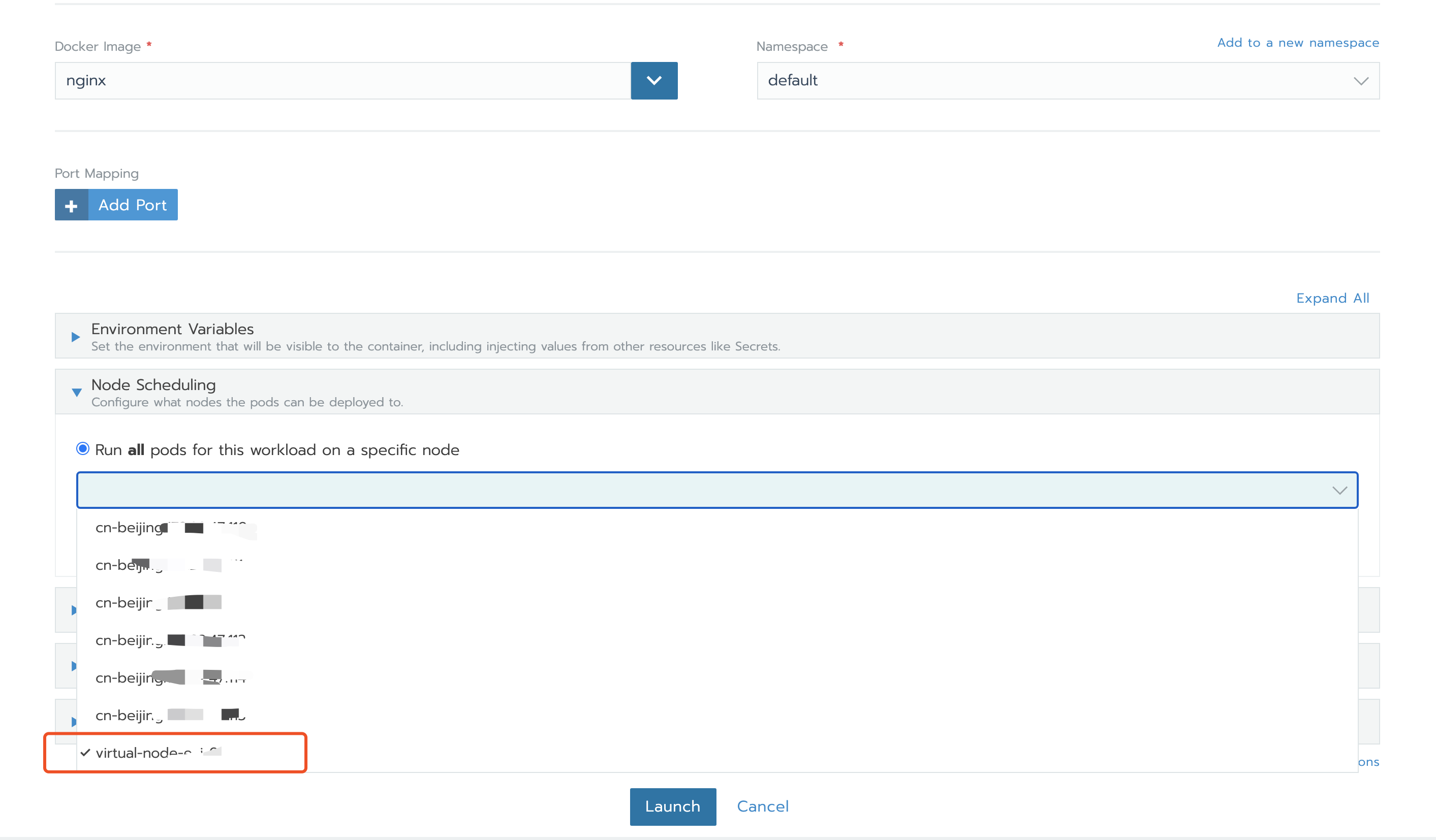The width and height of the screenshot is (1436, 840).
Task: Open the Docker Image suggestions dropdown button
Action: 653,80
